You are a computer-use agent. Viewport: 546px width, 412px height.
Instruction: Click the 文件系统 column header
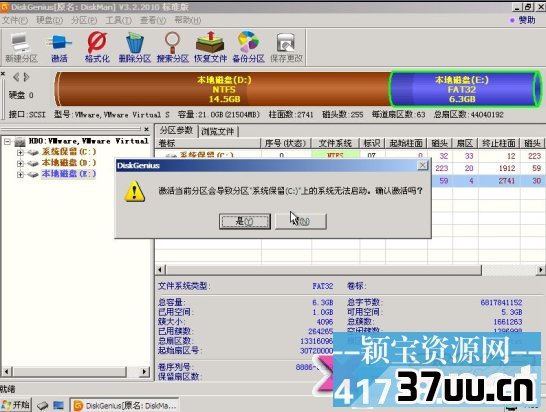(335, 143)
